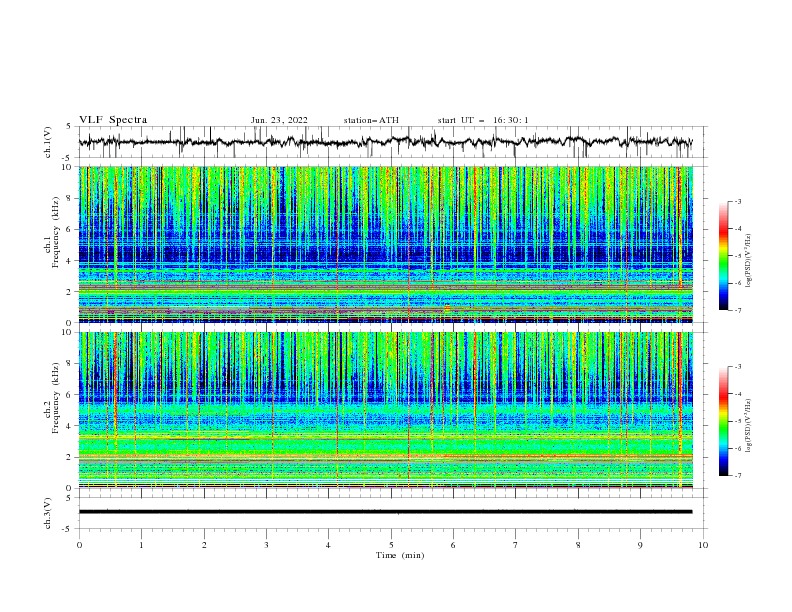Click the ch.2 spectrogram panel
This screenshot has width=792, height=612.
coord(385,410)
